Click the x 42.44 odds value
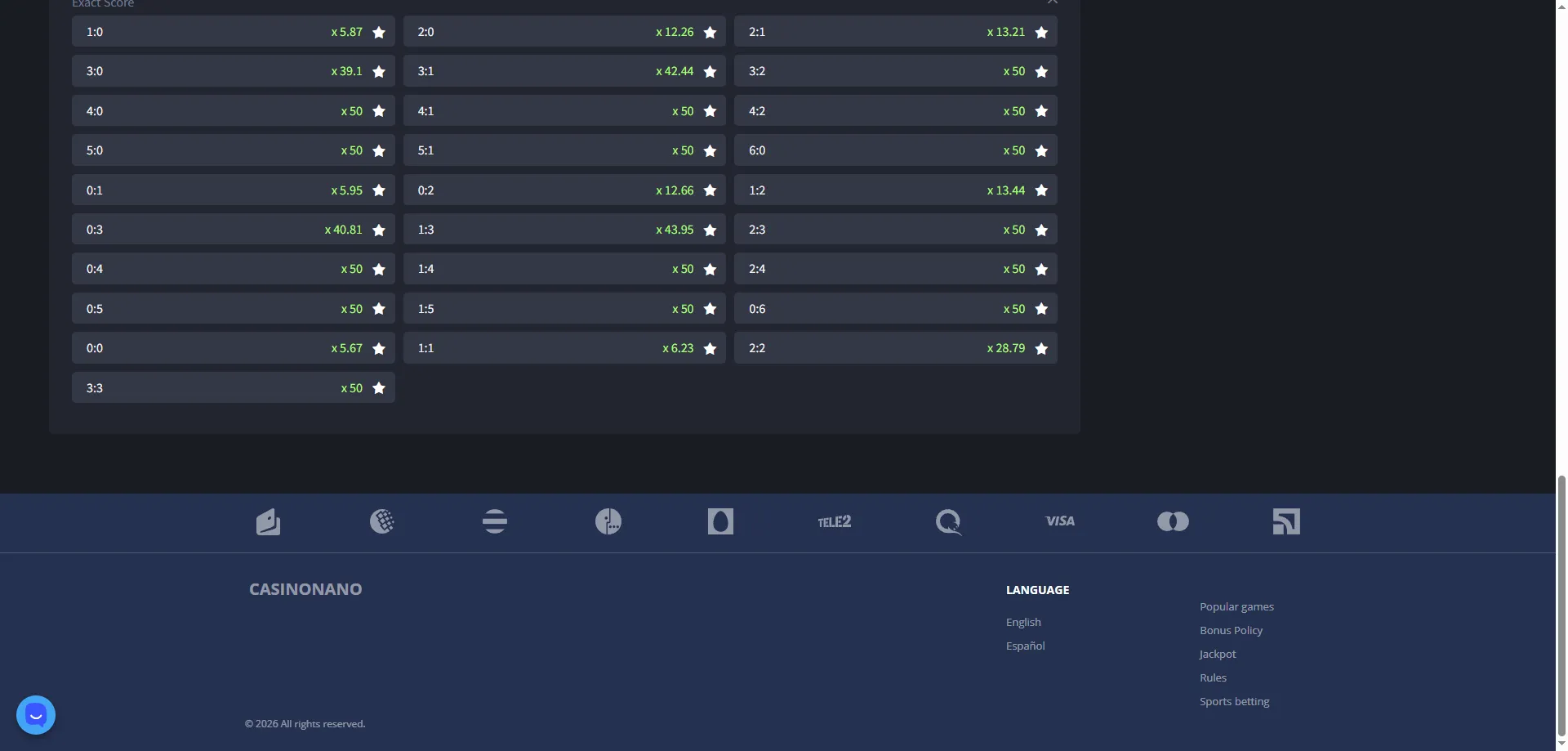1568x751 pixels. coord(675,71)
